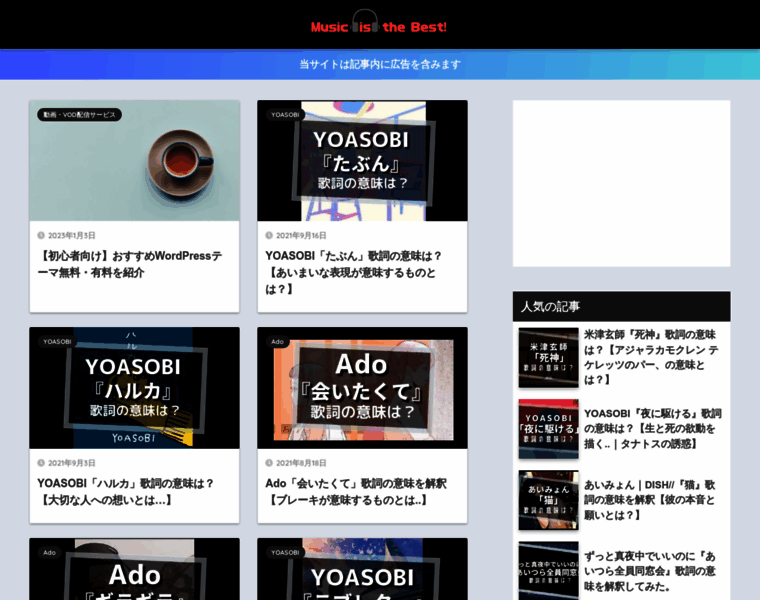The image size is (760, 600).
Task: Open the Ado「会いたくて」歌詞の意味 article title
Action: coord(356,491)
